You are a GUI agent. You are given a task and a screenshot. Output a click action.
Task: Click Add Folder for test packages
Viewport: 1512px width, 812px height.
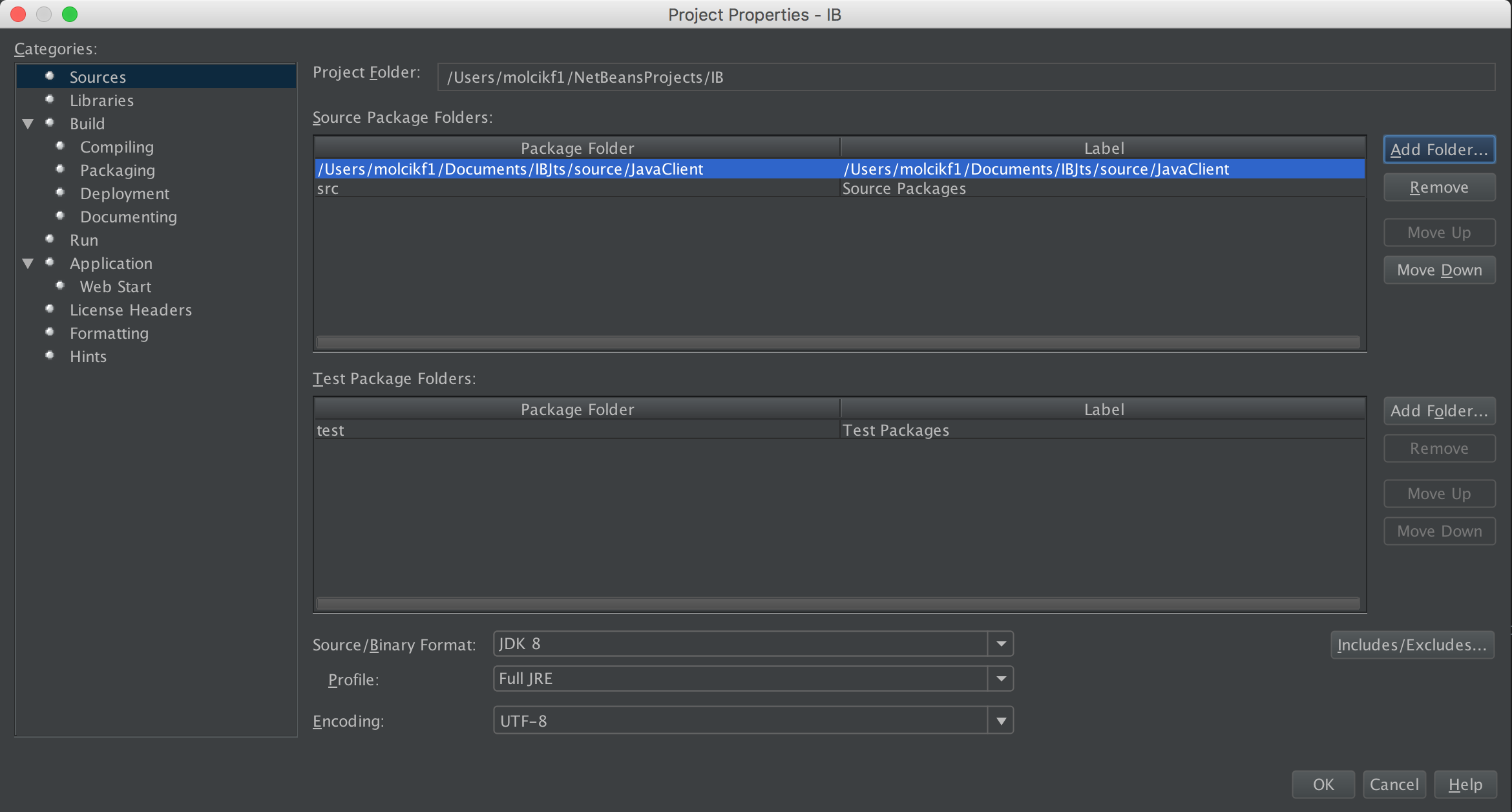coord(1438,411)
